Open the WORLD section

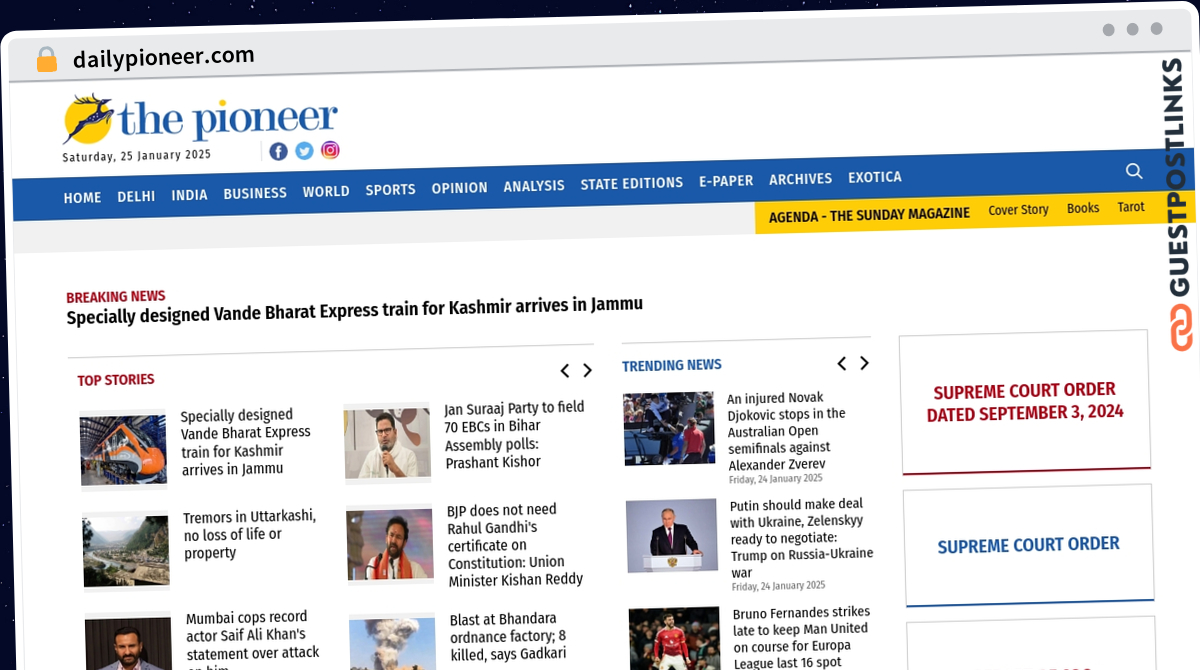pyautogui.click(x=326, y=191)
